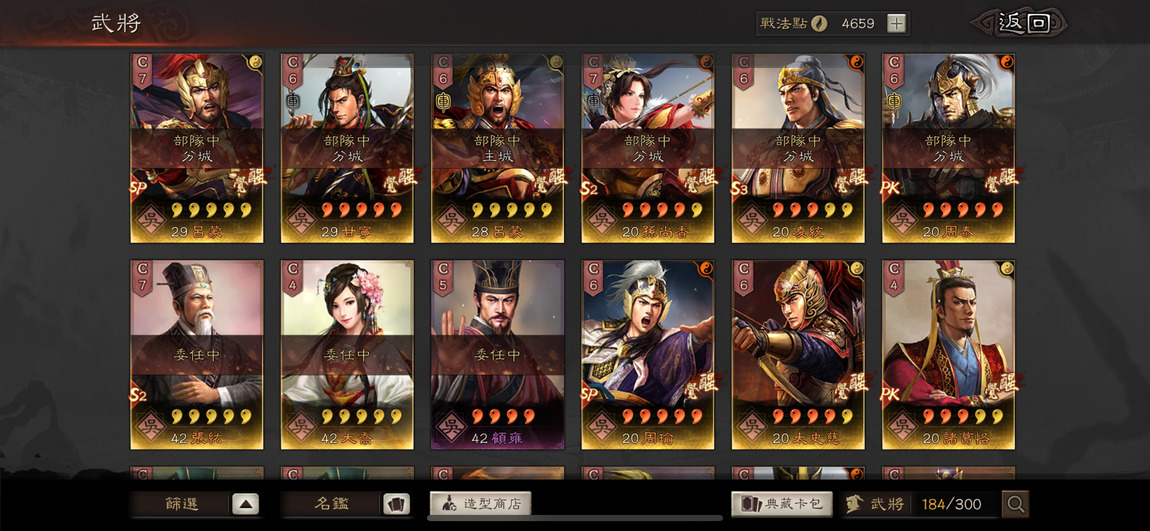Open the 造型商店 shop
This screenshot has height=531, width=1150.
[480, 504]
